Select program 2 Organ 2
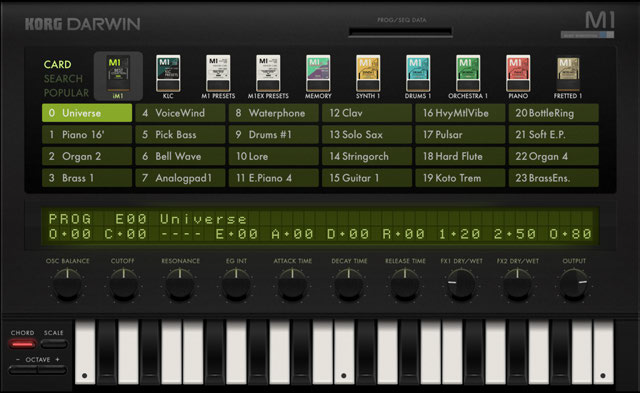 [x=87, y=156]
